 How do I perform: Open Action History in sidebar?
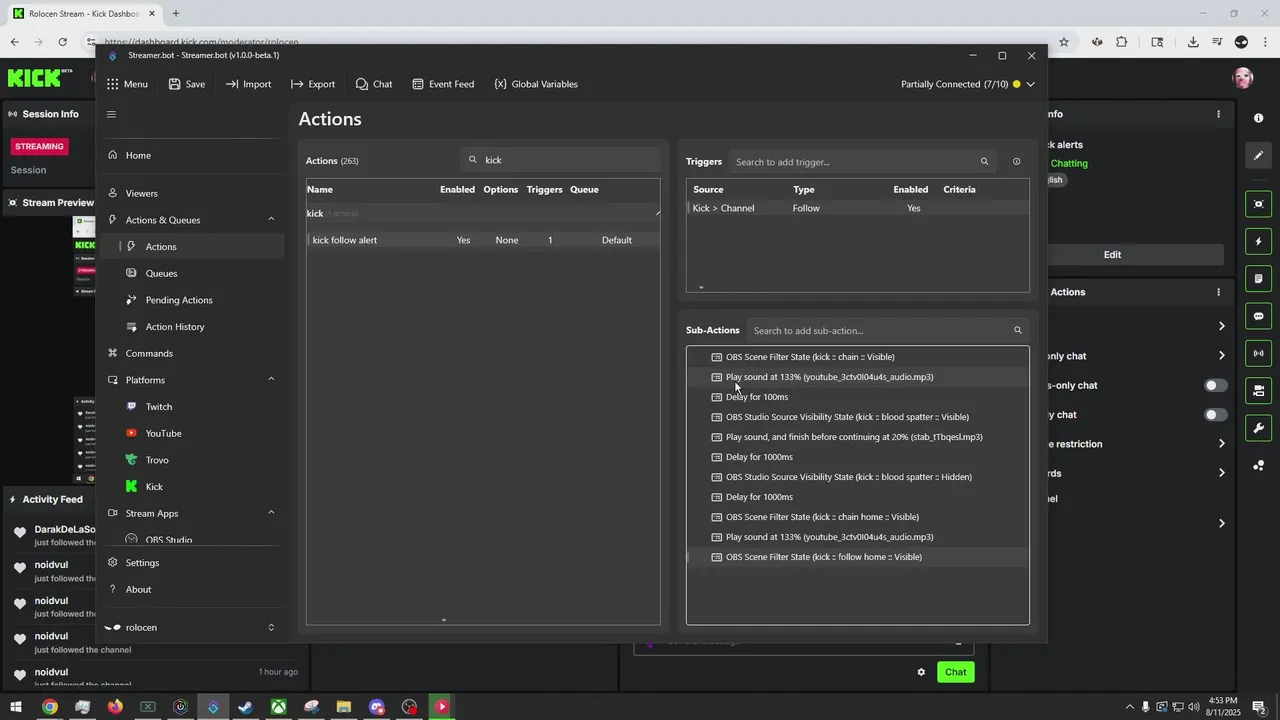(175, 327)
